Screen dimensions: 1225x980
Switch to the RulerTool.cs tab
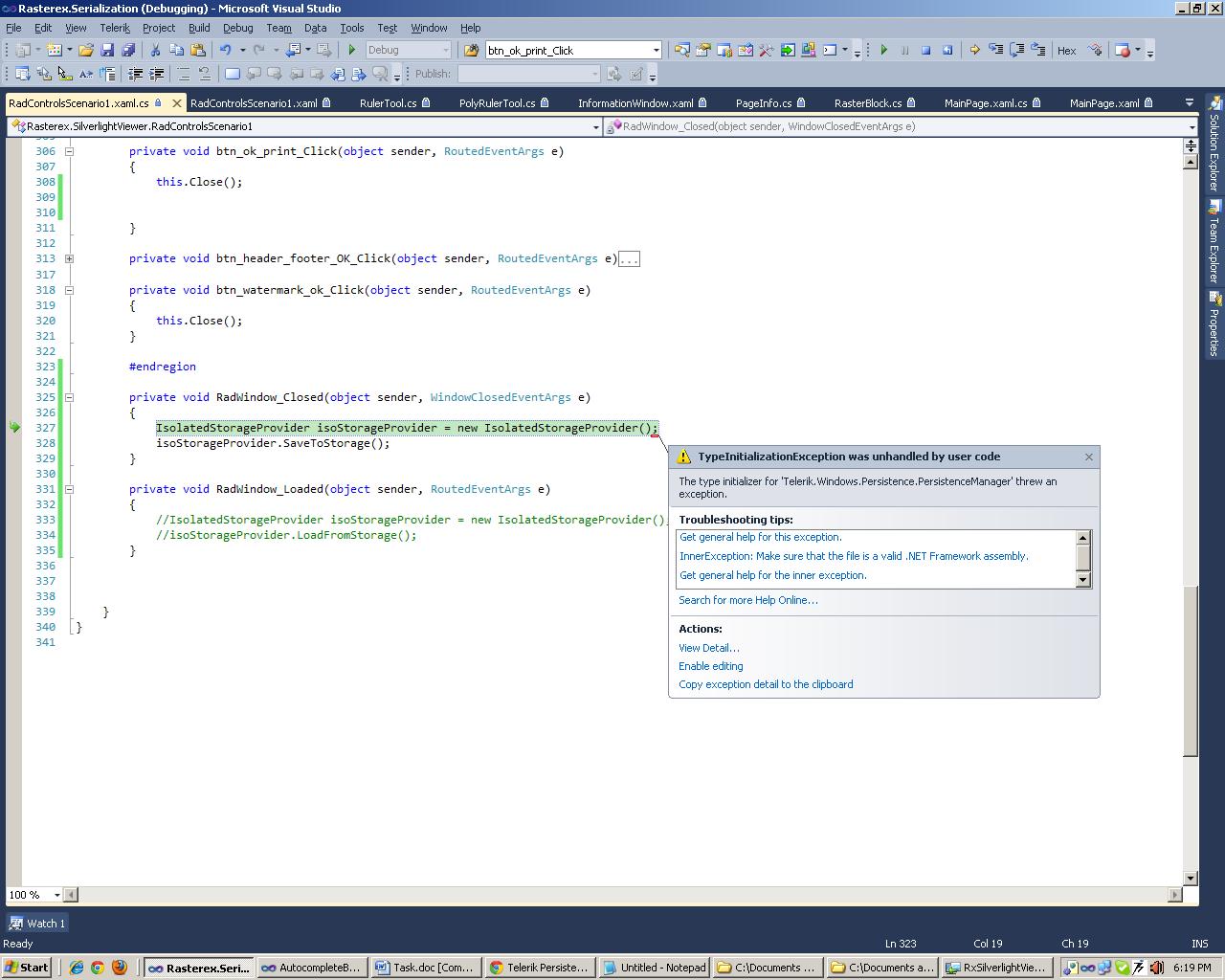coord(388,103)
